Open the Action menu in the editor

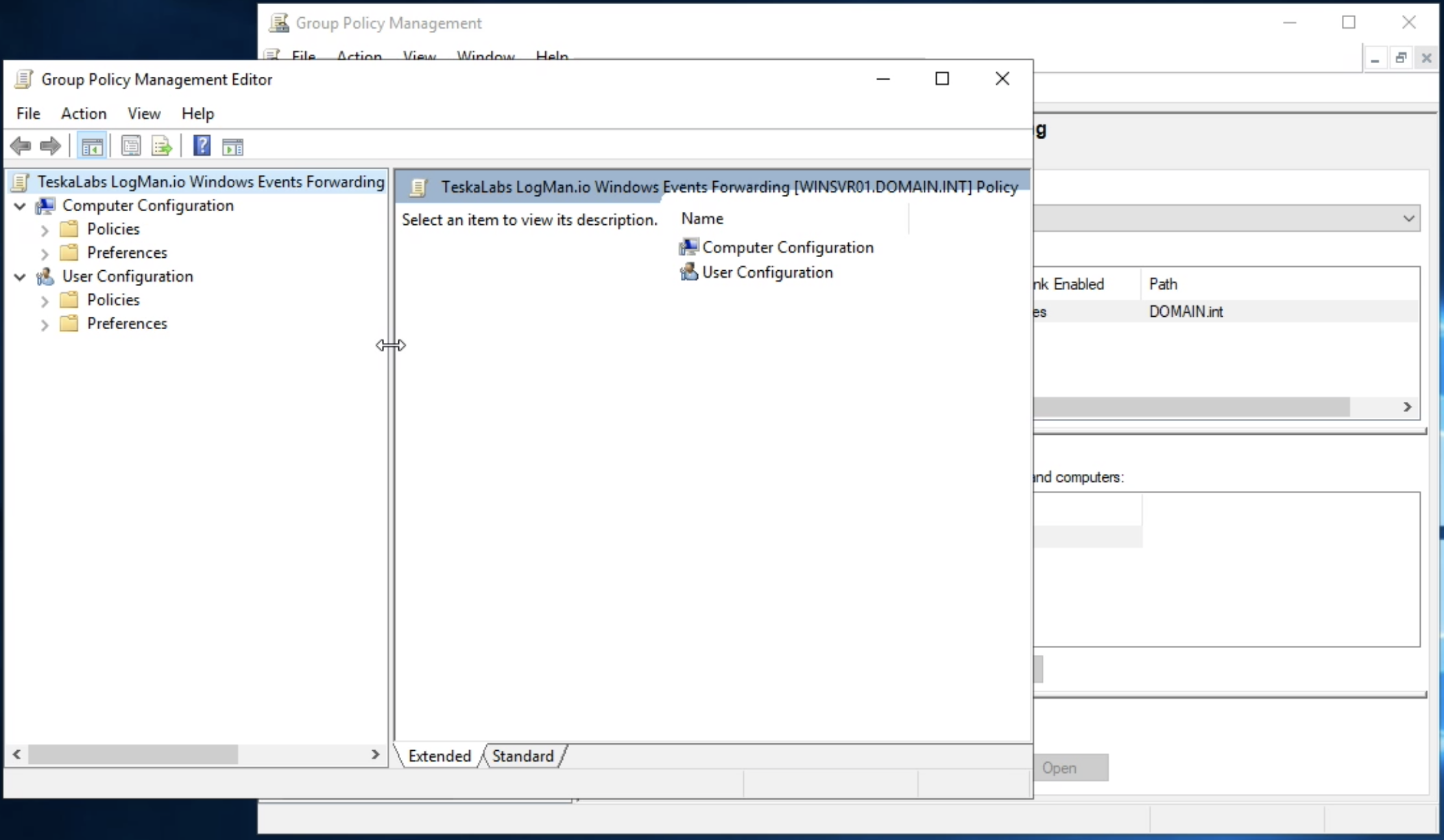point(84,113)
